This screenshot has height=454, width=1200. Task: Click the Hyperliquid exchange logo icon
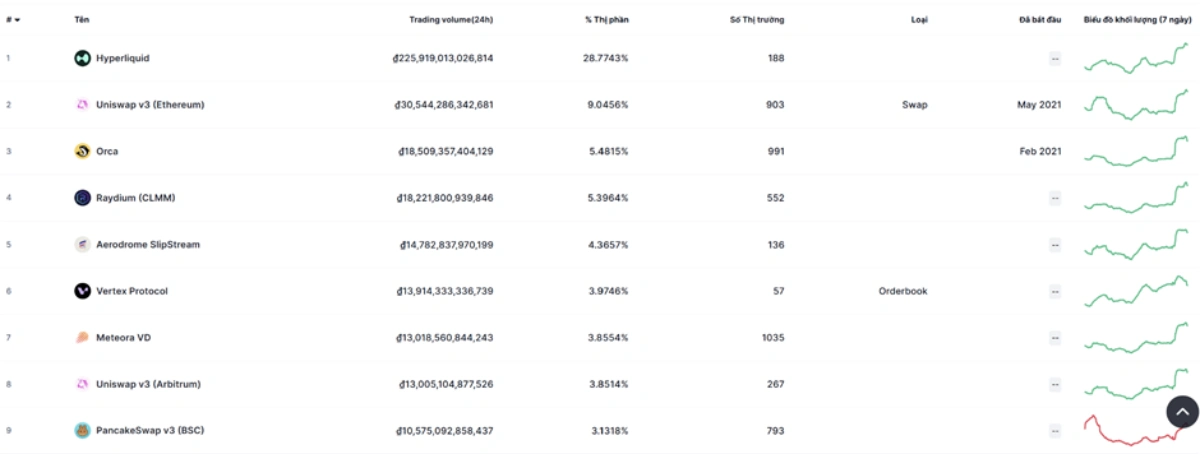coord(82,58)
